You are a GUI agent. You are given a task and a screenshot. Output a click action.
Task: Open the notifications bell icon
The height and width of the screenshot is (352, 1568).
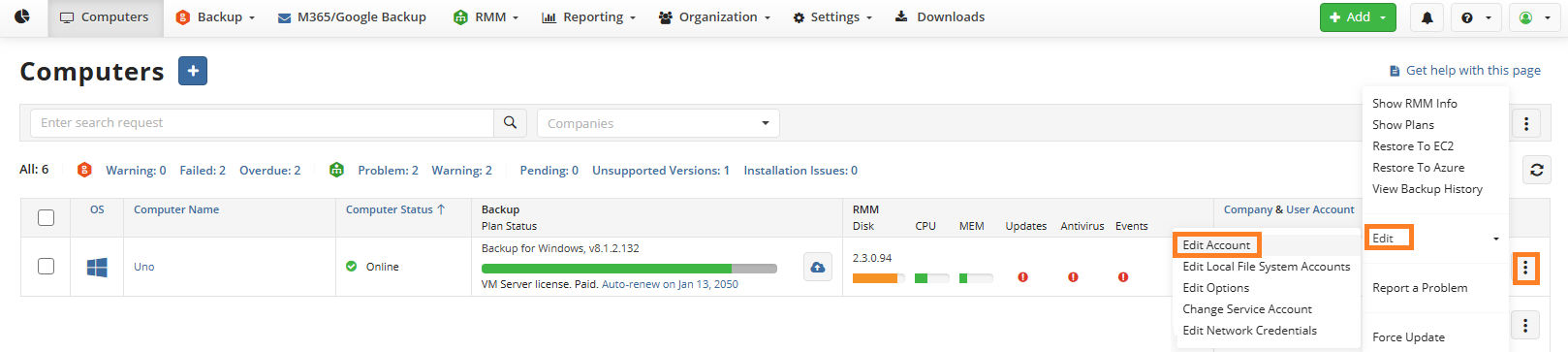(x=1427, y=17)
